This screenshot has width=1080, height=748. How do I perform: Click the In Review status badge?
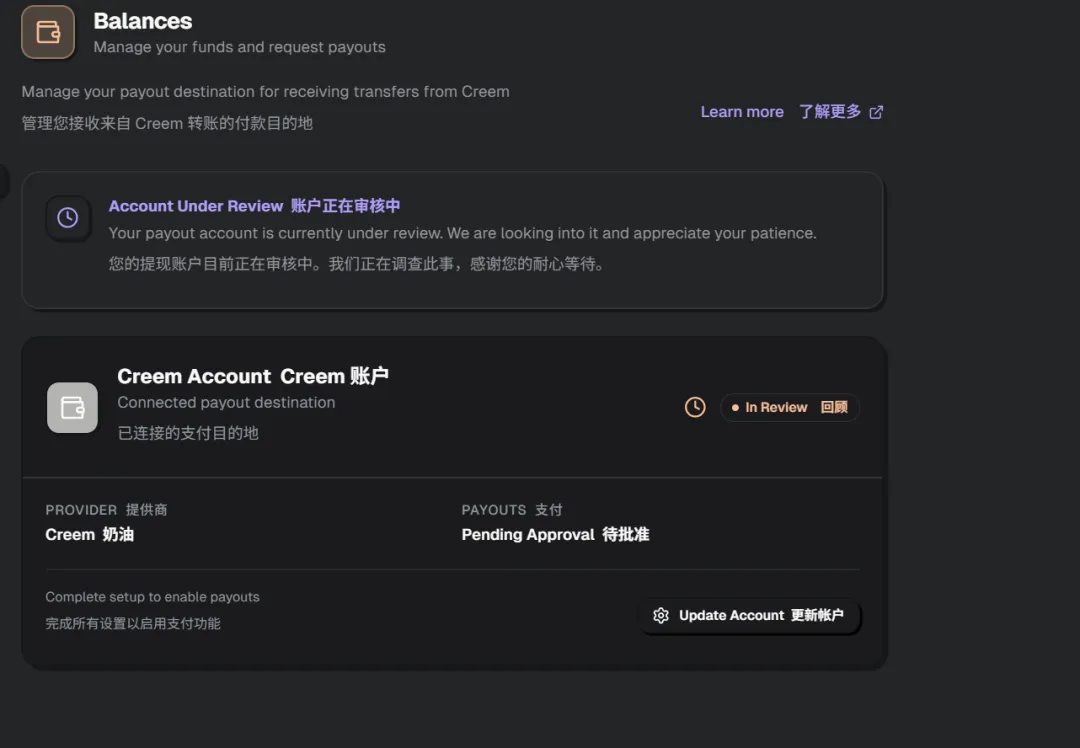click(x=790, y=408)
